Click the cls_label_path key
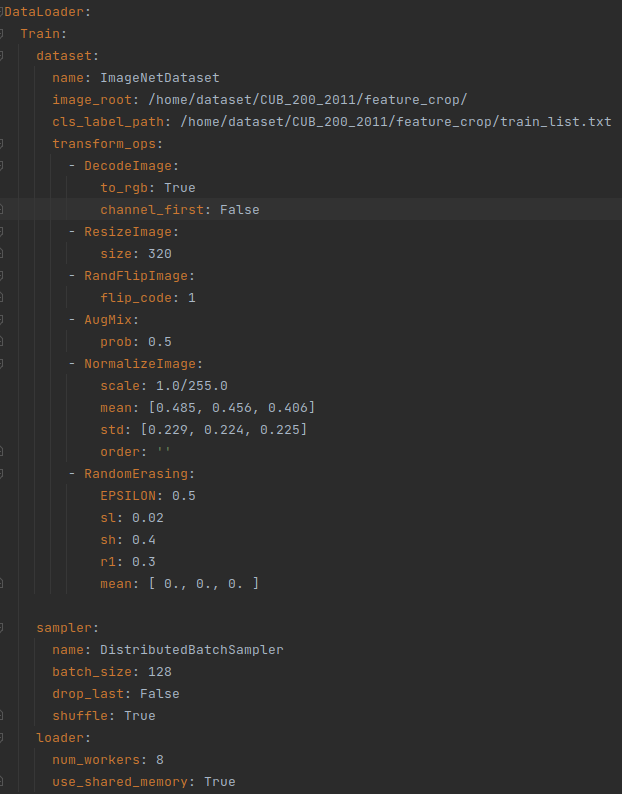This screenshot has height=794, width=622. 108,122
